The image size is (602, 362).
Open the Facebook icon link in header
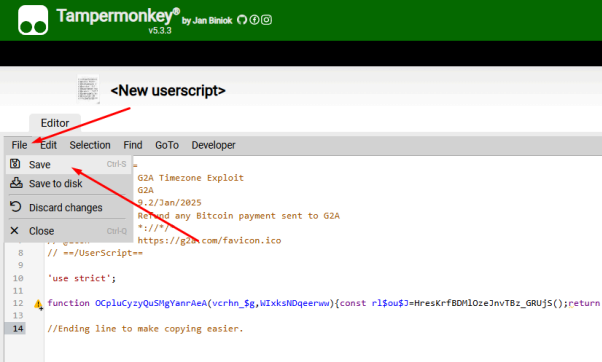tap(254, 20)
